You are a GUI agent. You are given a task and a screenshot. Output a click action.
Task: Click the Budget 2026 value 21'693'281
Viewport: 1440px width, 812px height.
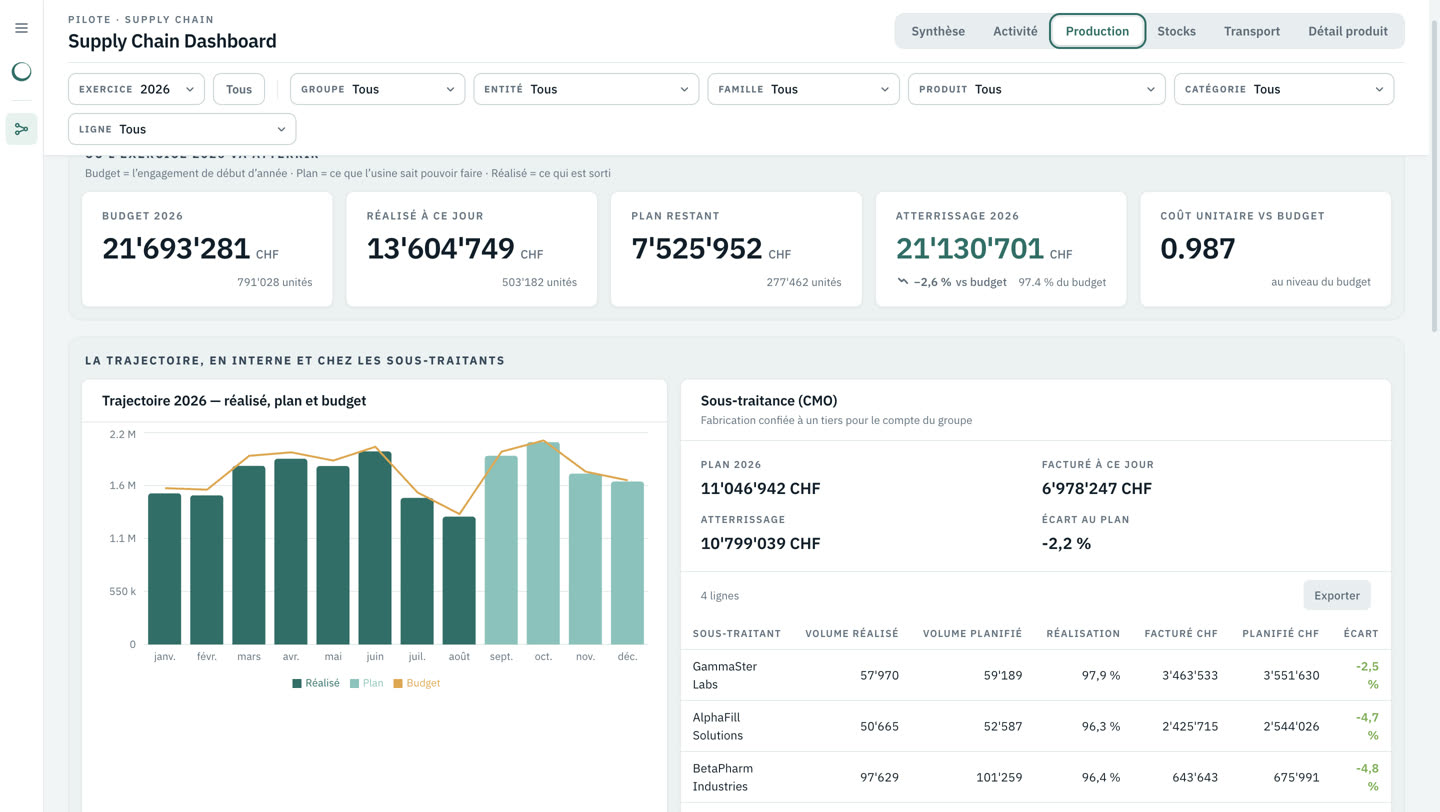click(175, 248)
